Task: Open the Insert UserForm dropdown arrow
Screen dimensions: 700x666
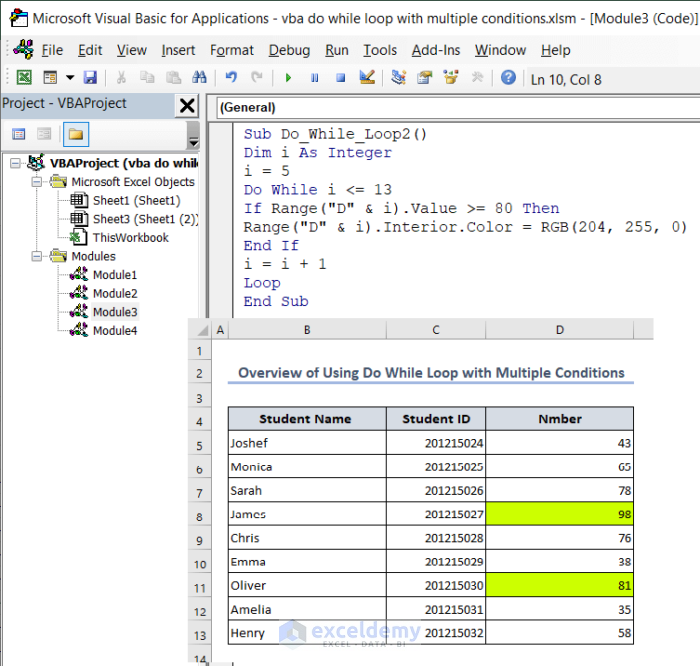Action: [x=70, y=78]
